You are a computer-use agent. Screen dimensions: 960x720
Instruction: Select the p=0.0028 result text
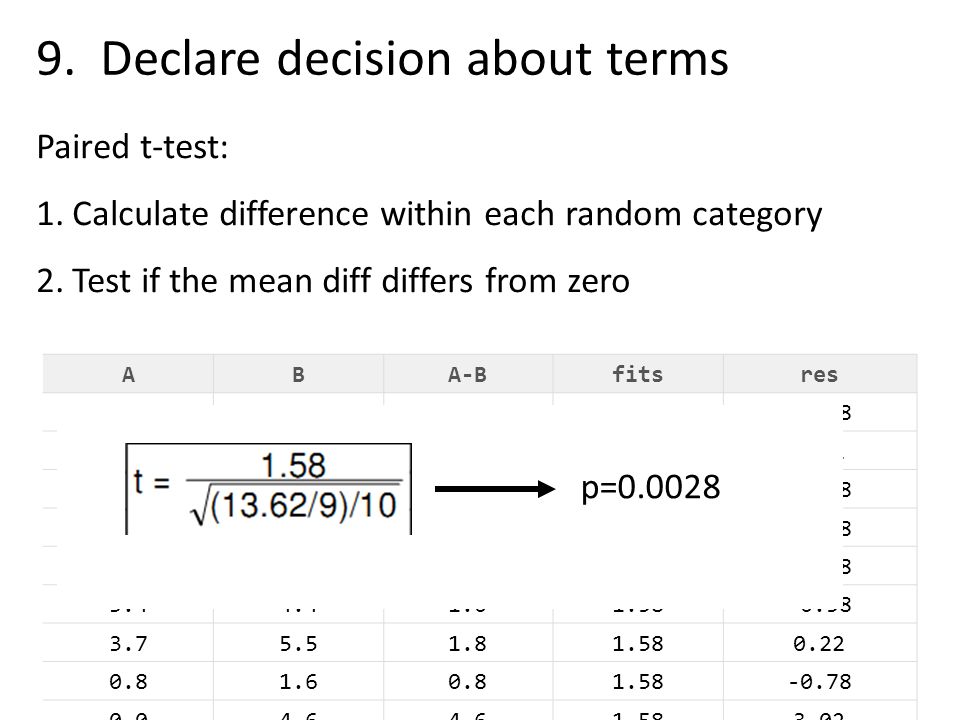tap(650, 487)
